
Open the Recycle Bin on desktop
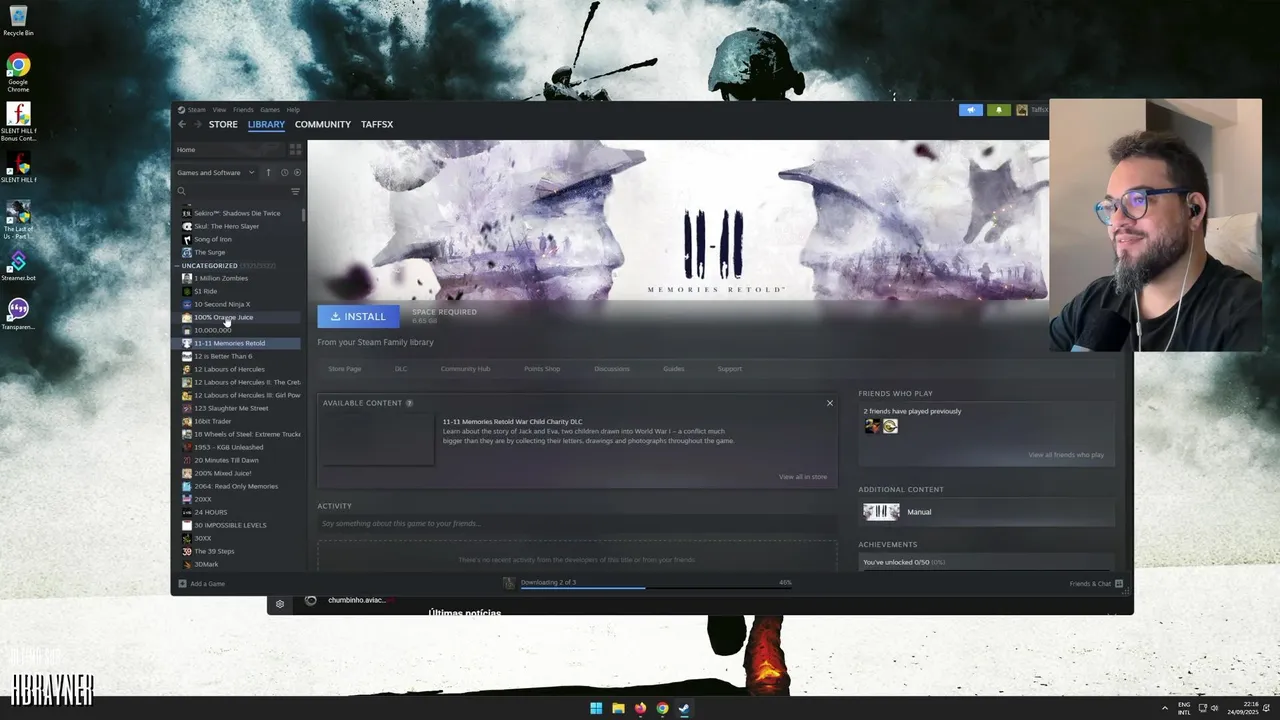(x=18, y=21)
